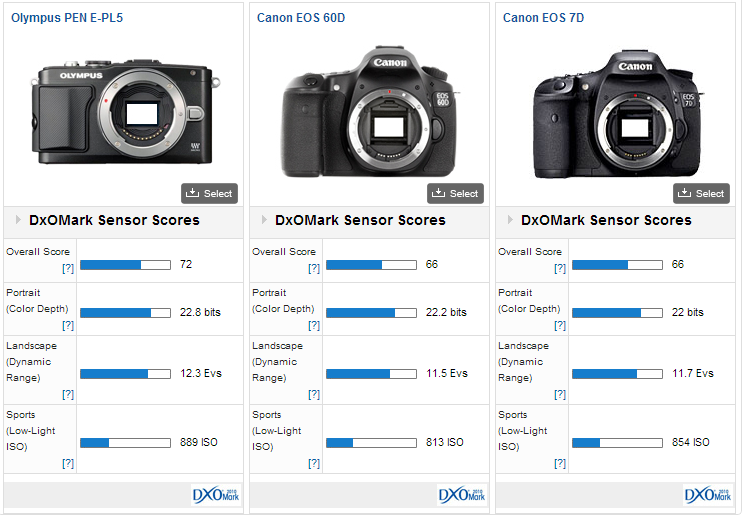Open the Canon EOS 60D title link
746x518 pixels.
click(301, 18)
